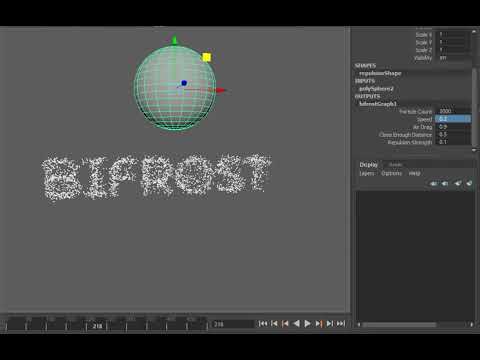Click the blue Z-axis center handle
480x360 pixels.
tap(184, 83)
